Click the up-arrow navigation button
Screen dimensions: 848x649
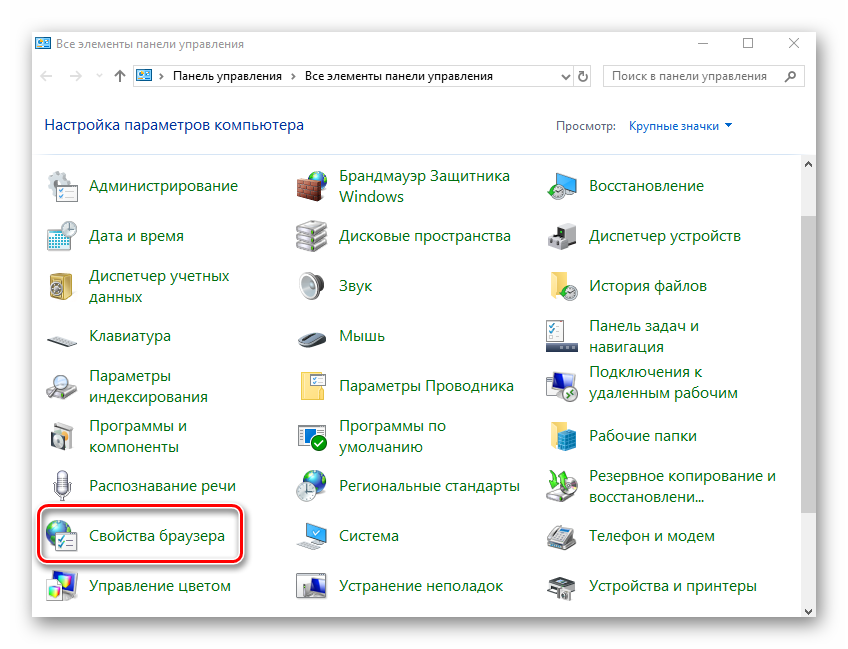[x=120, y=76]
